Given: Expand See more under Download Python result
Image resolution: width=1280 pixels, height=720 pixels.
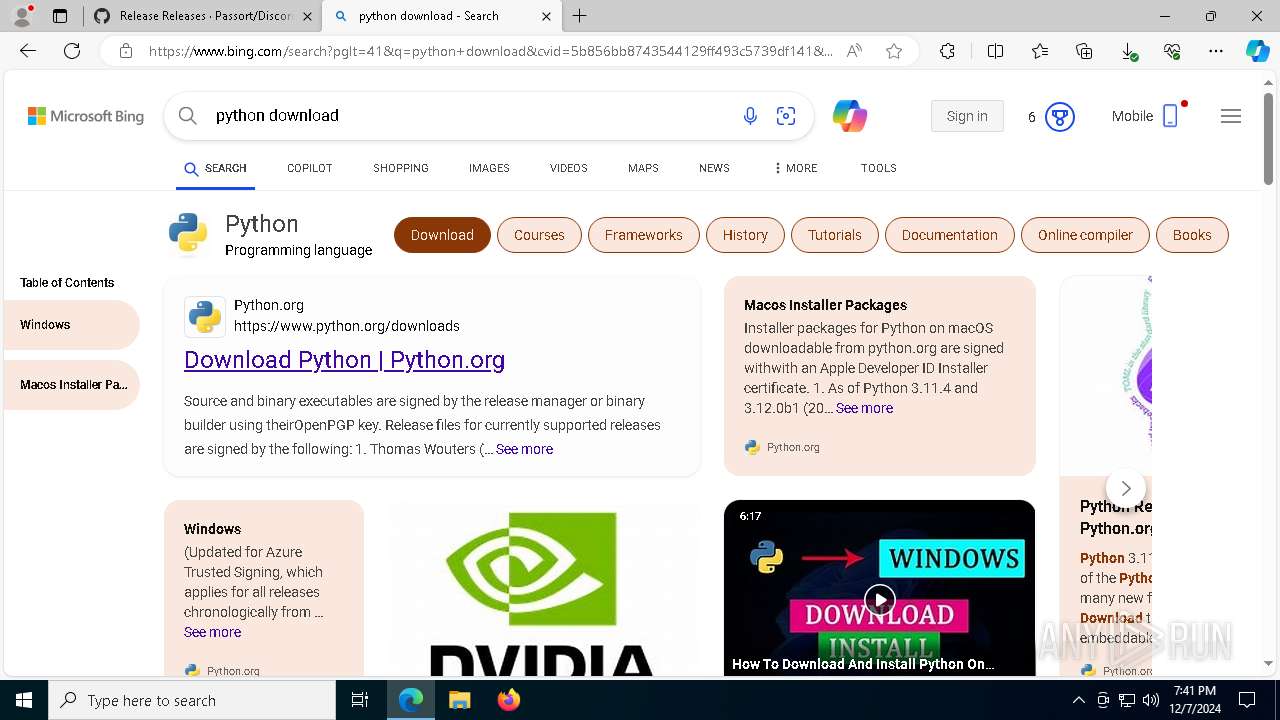Looking at the screenshot, I should coord(524,449).
